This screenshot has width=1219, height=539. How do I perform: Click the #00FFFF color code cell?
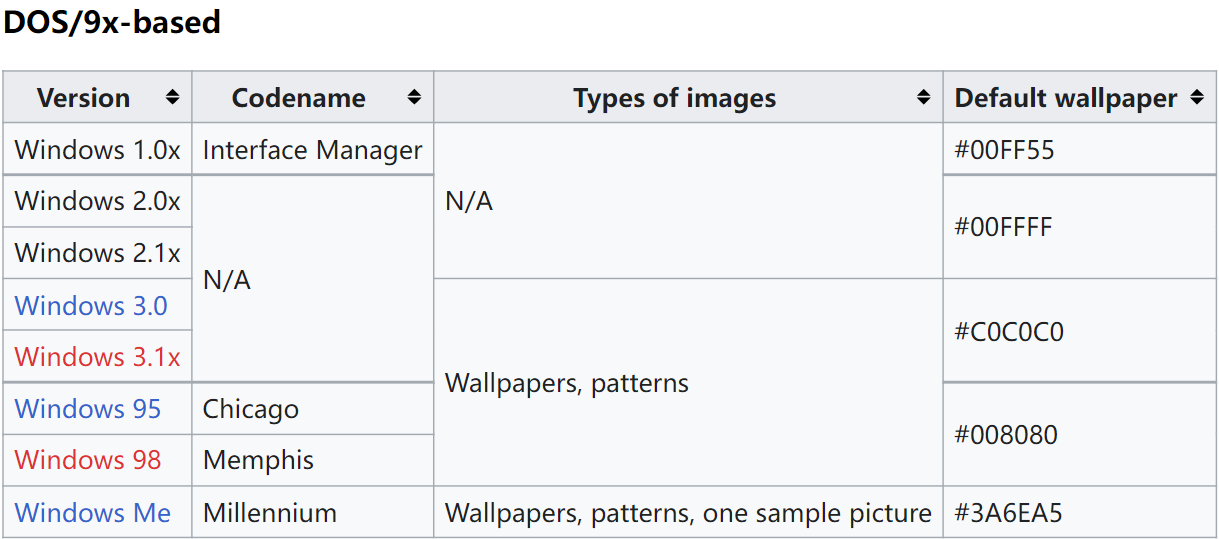[x=1003, y=227]
